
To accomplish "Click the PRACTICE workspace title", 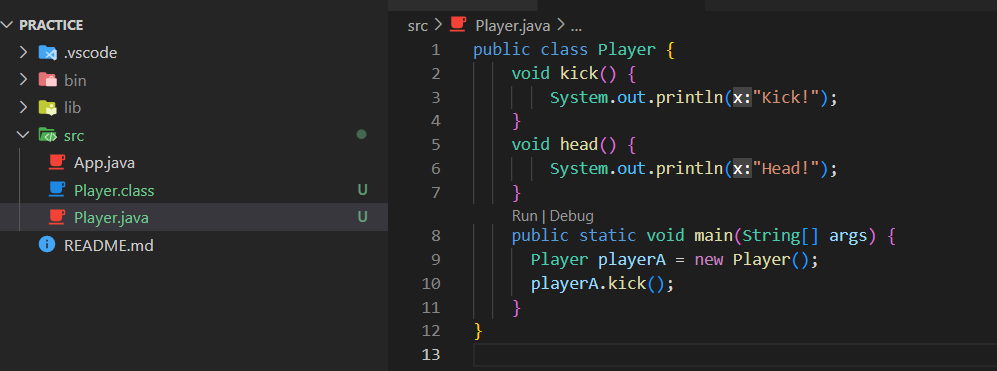I will coord(52,25).
